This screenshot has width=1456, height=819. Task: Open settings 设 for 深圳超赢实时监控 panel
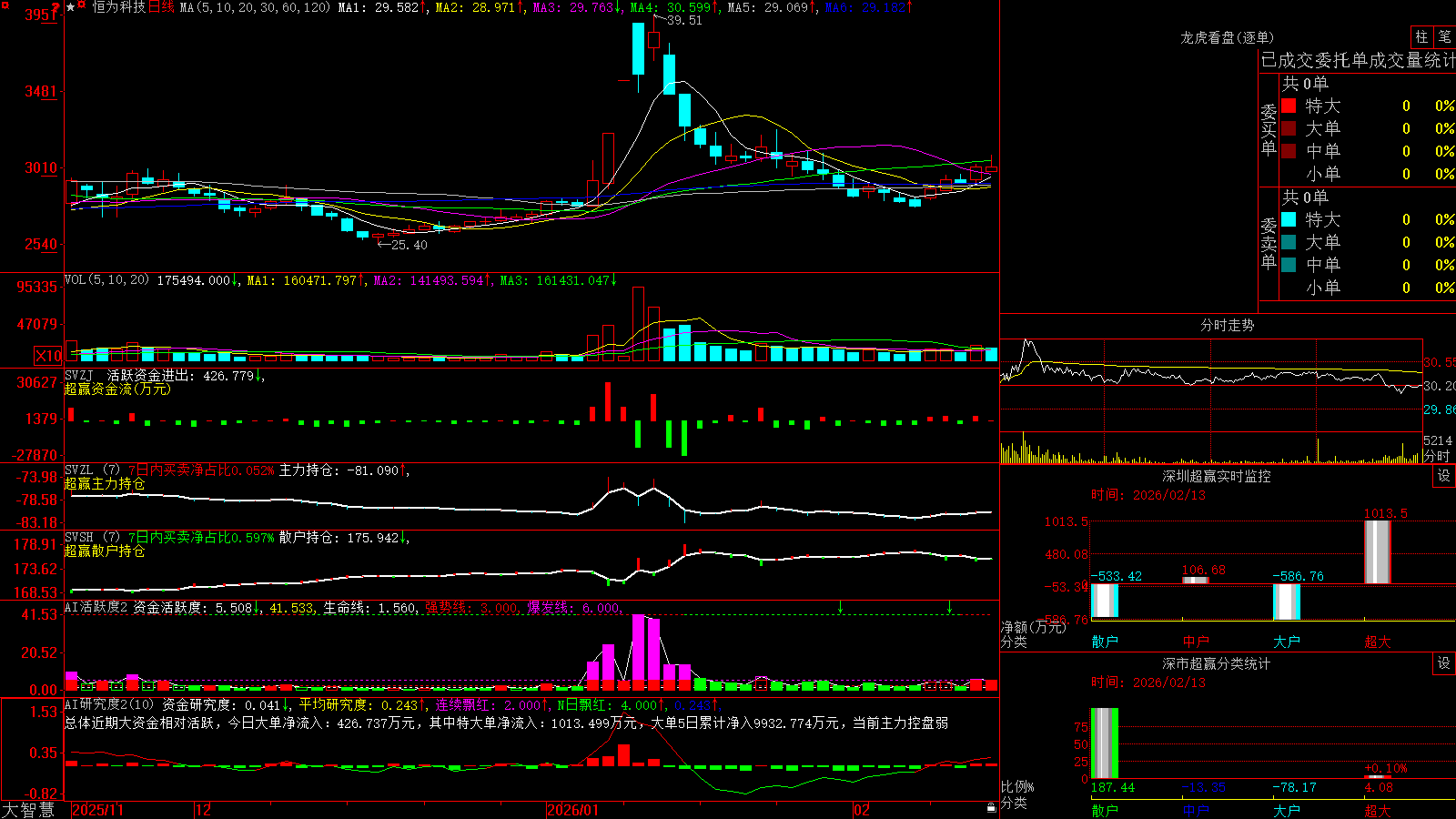point(1444,476)
